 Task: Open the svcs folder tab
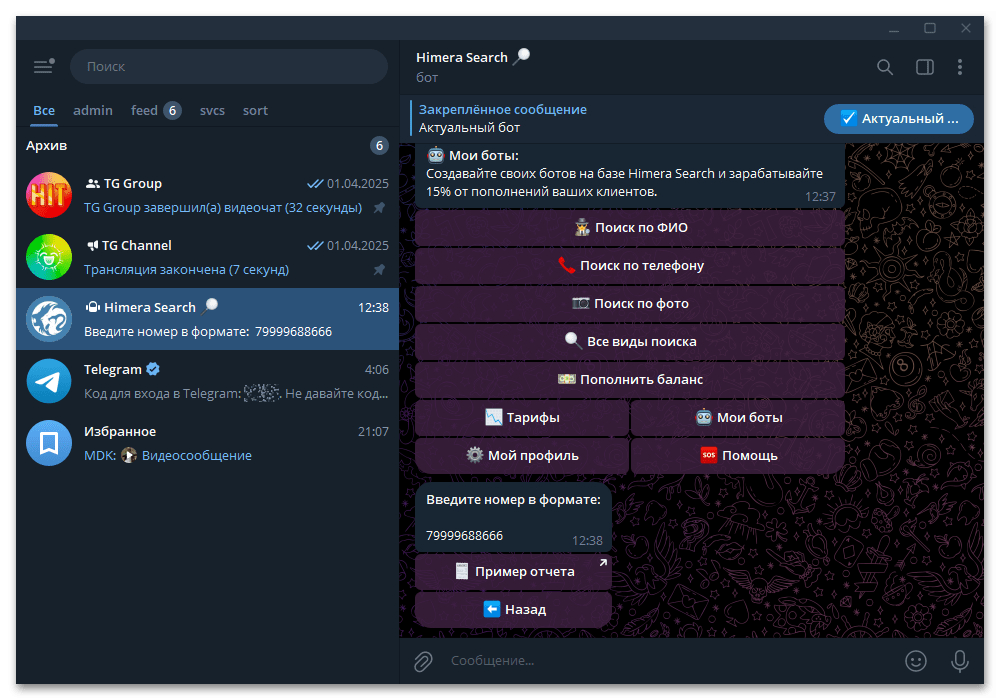pyautogui.click(x=212, y=110)
